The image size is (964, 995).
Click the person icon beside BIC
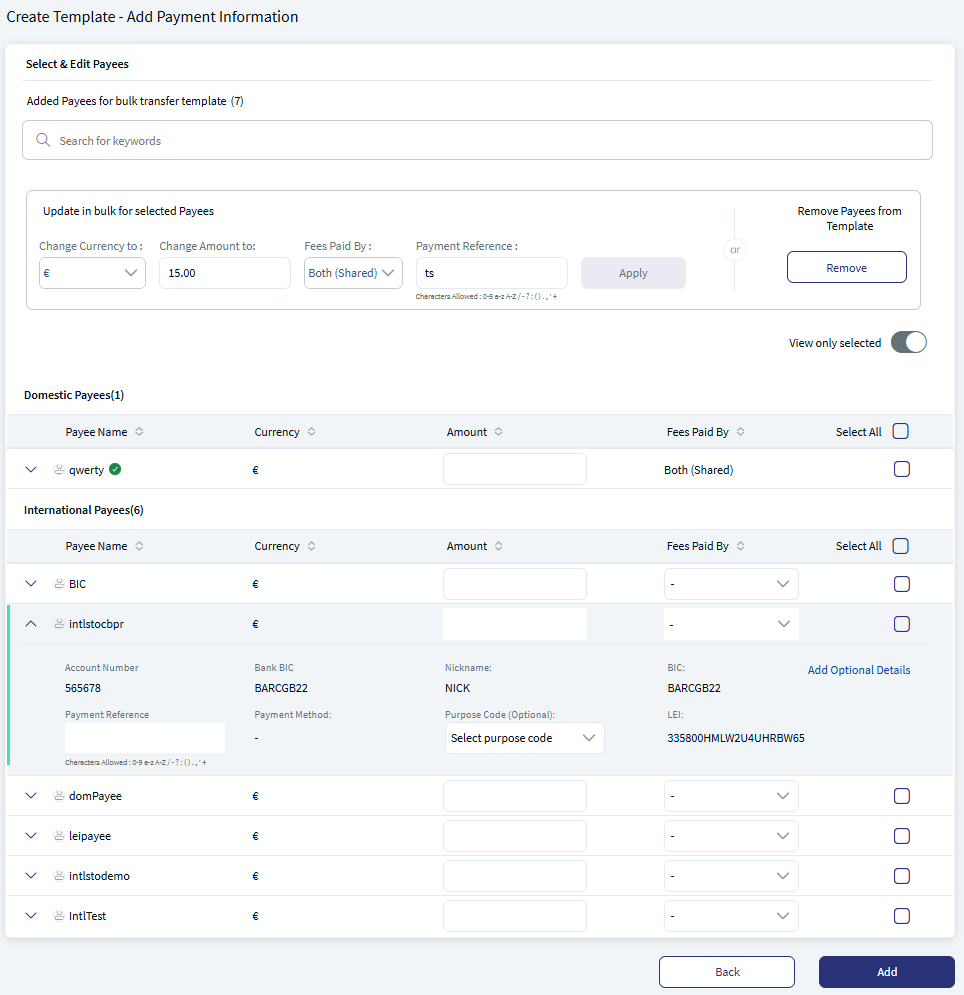[59, 584]
